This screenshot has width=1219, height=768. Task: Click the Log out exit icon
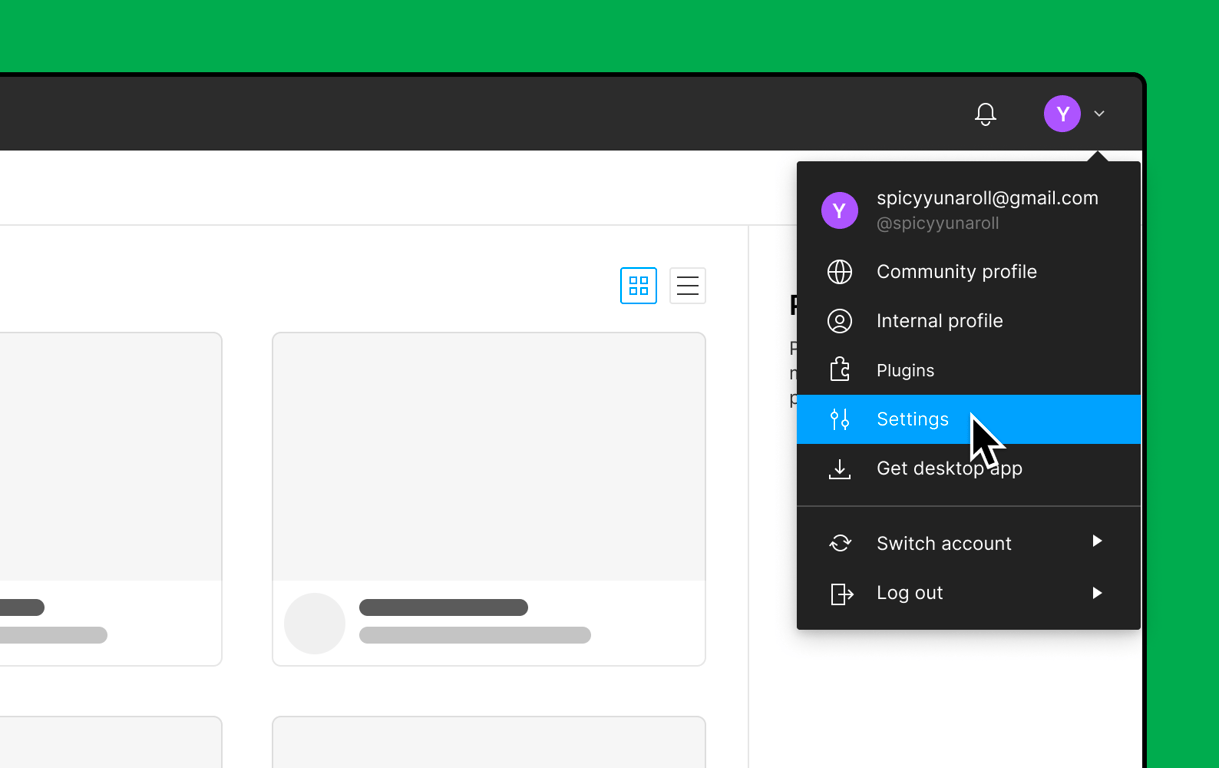(841, 594)
